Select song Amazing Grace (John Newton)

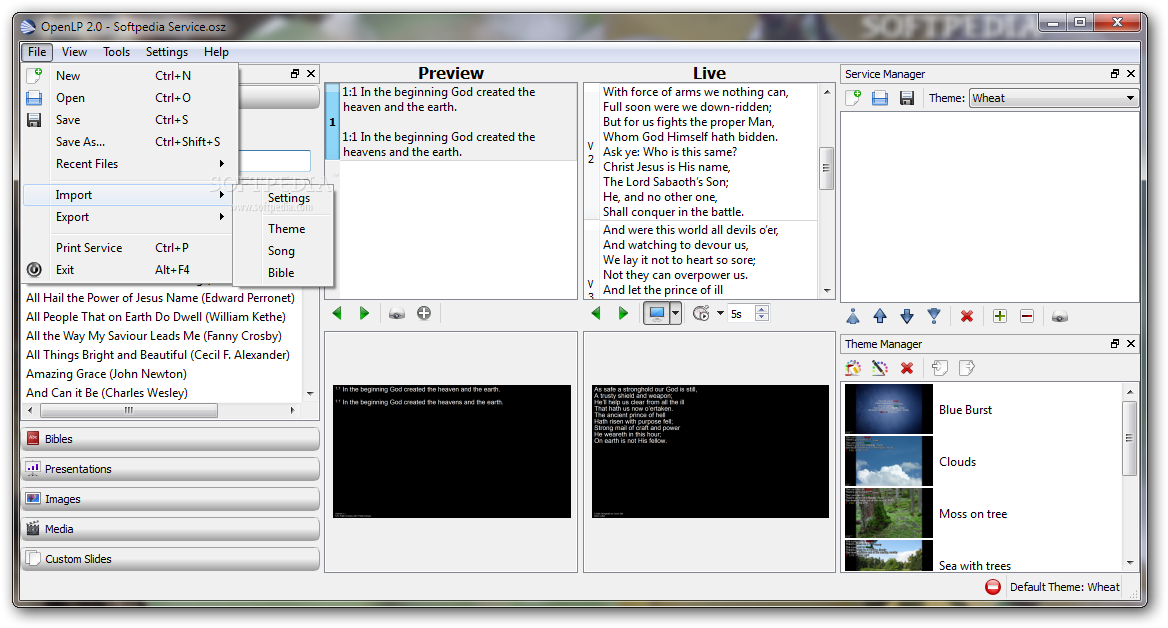107,374
